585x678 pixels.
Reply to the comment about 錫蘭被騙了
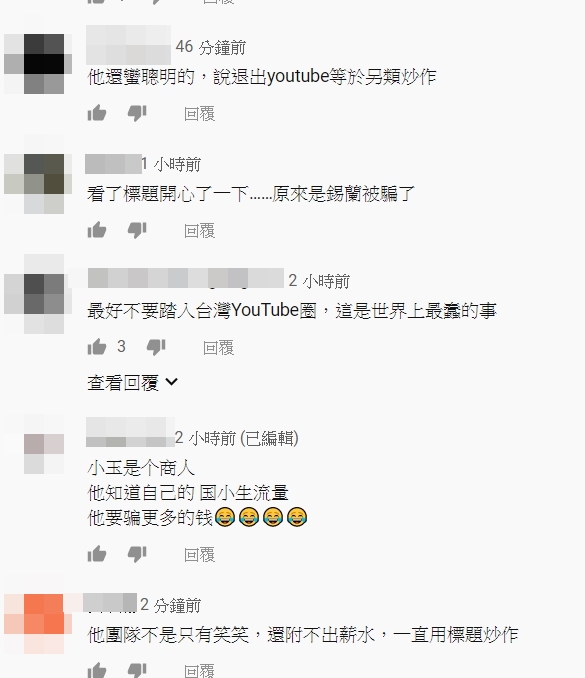(199, 231)
